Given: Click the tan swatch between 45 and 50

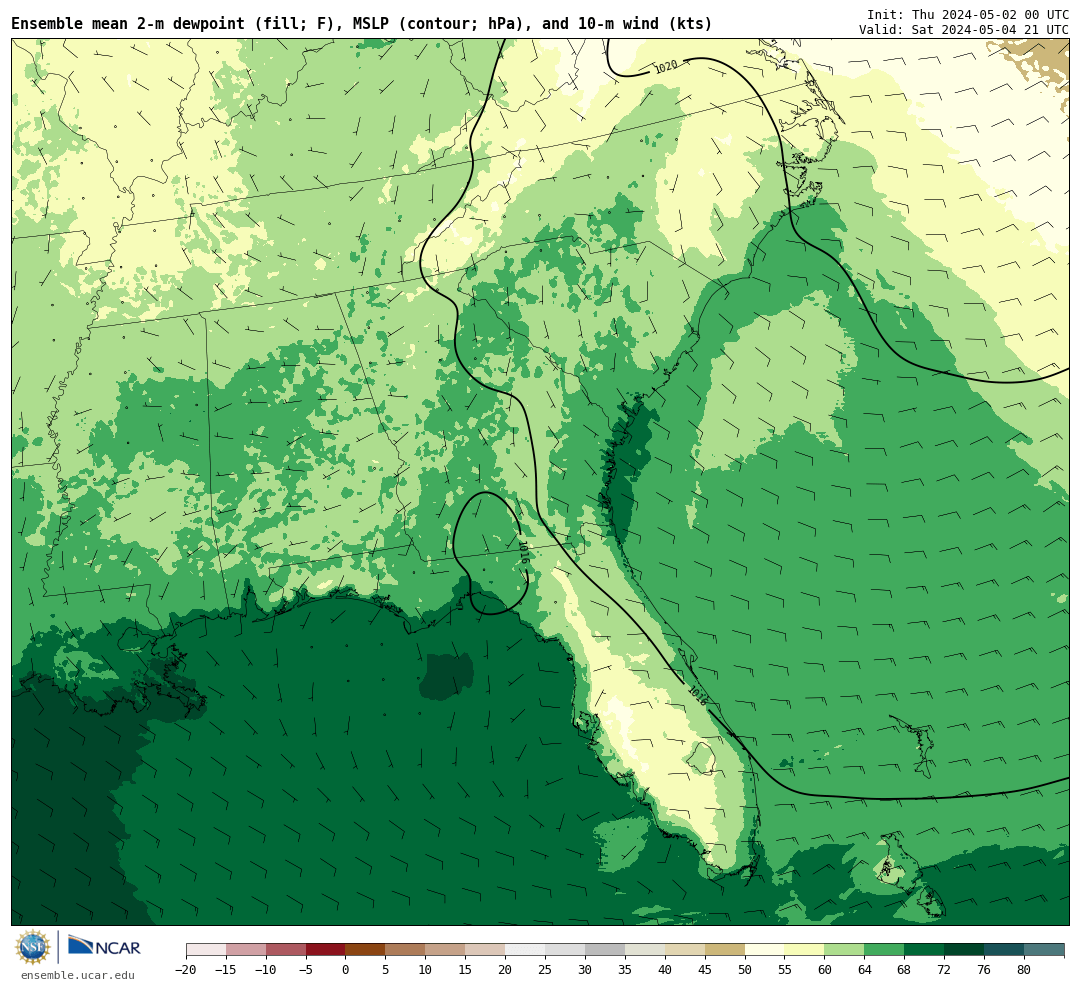Looking at the screenshot, I should click(725, 949).
